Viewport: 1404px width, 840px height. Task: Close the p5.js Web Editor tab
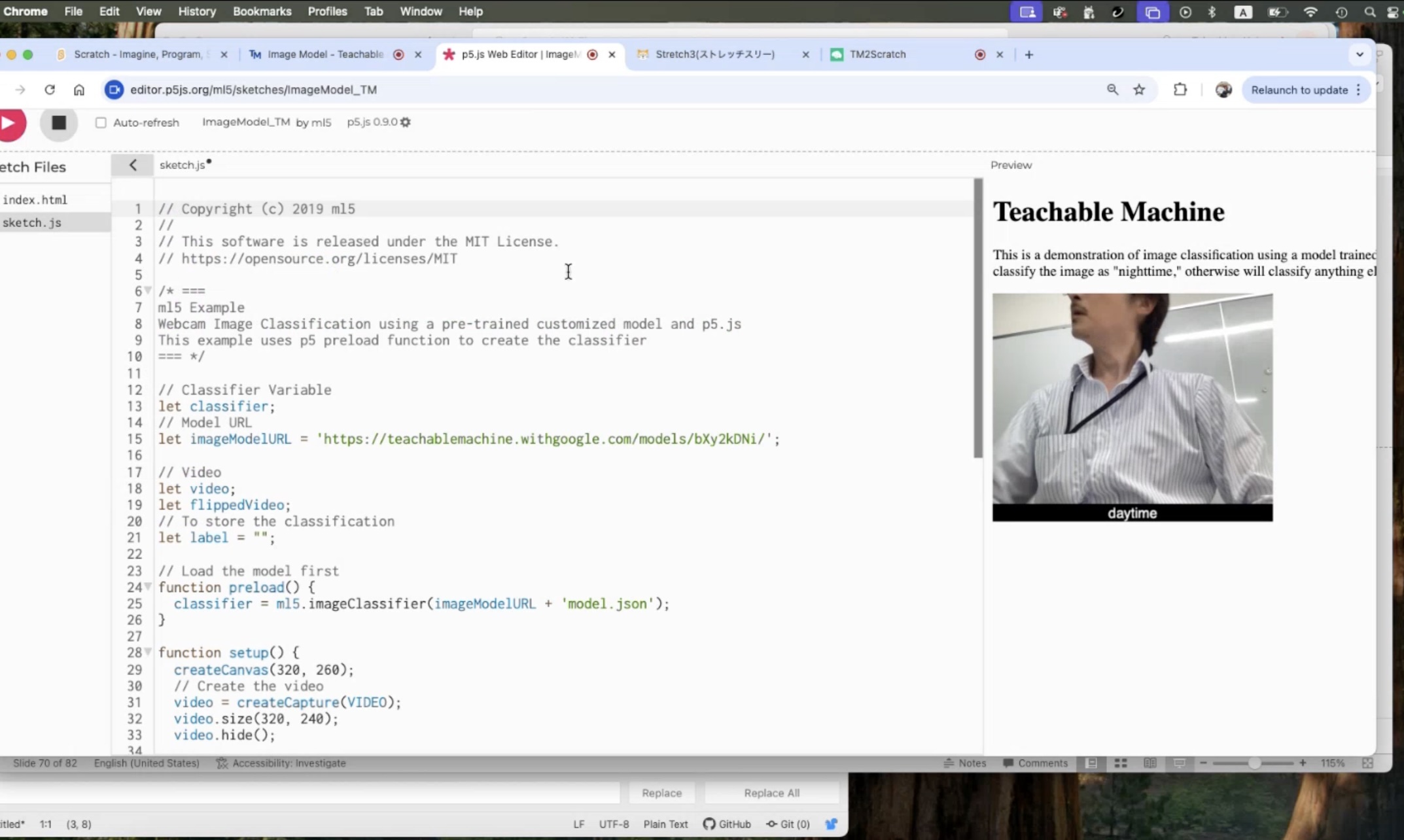[612, 54]
